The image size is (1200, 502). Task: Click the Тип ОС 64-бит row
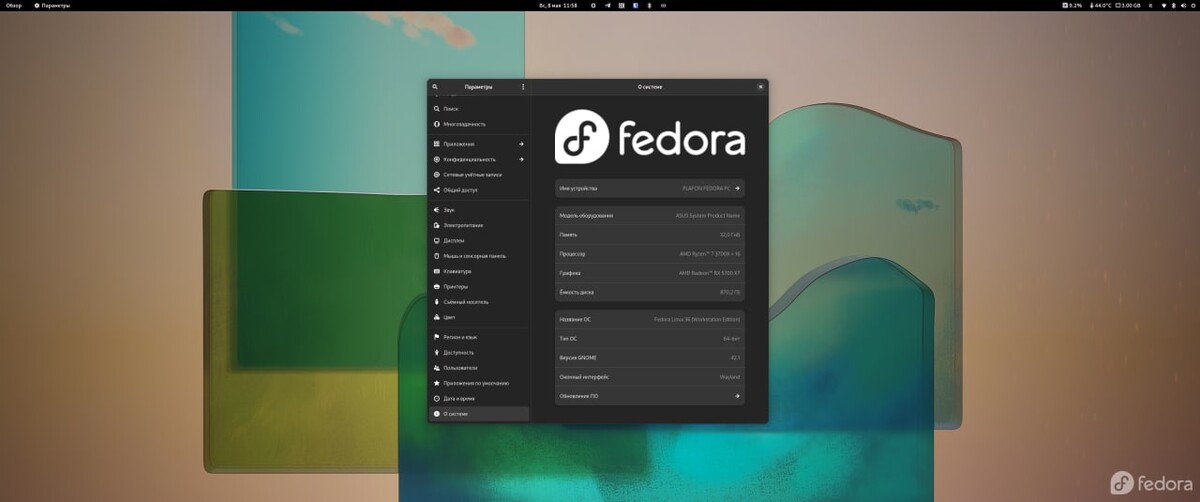click(650, 339)
